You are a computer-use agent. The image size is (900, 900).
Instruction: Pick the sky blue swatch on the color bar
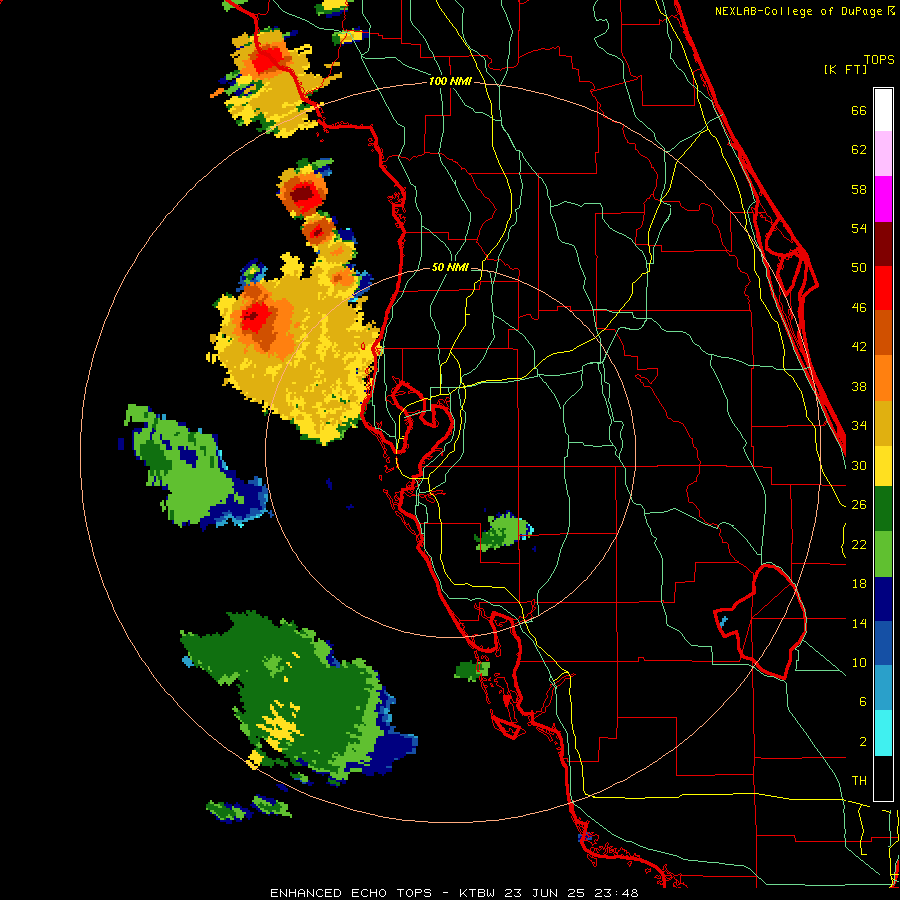click(x=883, y=688)
